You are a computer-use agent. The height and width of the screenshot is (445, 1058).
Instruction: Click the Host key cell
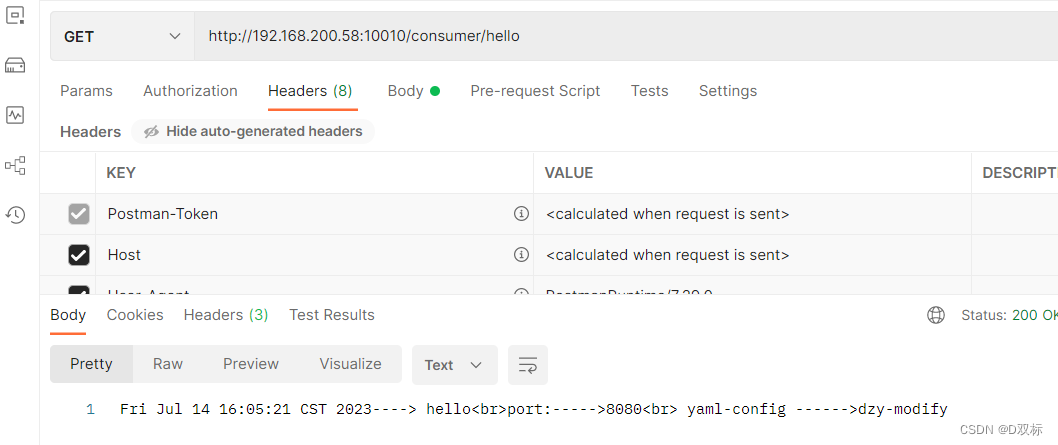tap(314, 255)
